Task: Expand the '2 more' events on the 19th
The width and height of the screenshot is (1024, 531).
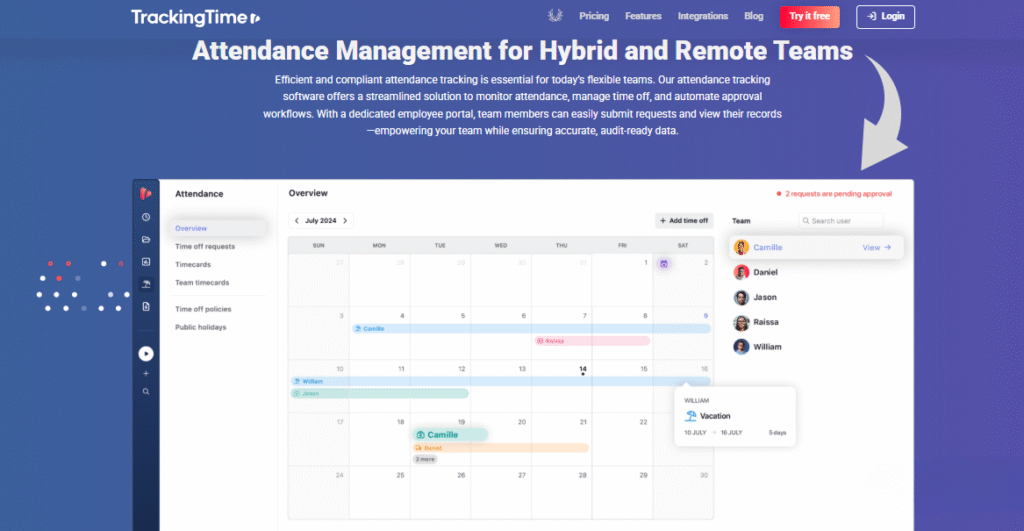Action: click(425, 459)
